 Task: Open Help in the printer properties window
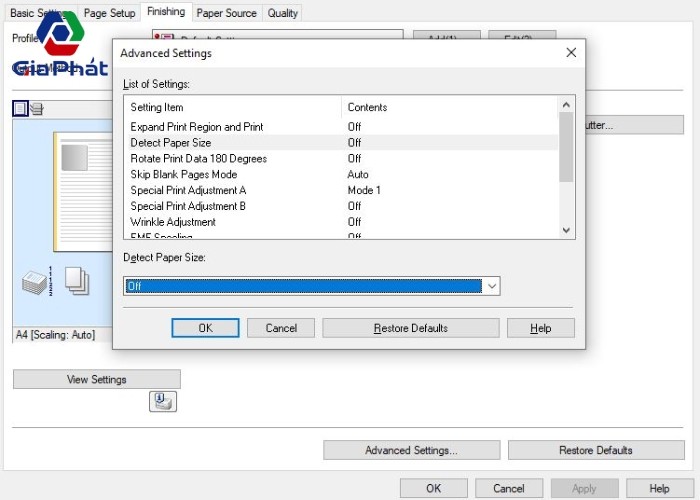659,488
